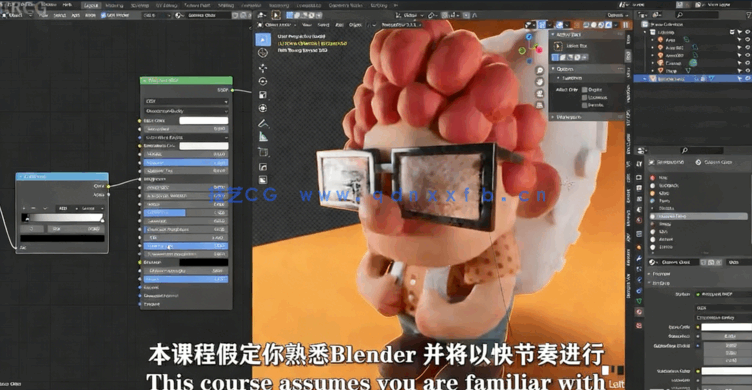
Task: Click the ColorRamp remove stop minus button
Action: click(x=34, y=208)
